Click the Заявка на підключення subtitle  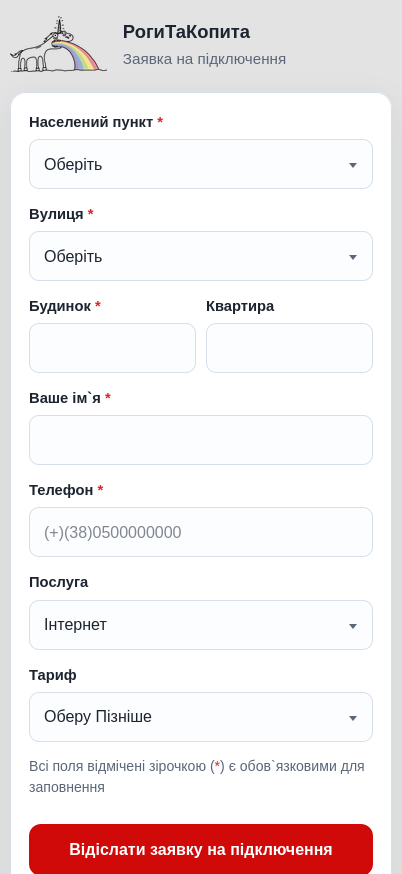point(204,59)
